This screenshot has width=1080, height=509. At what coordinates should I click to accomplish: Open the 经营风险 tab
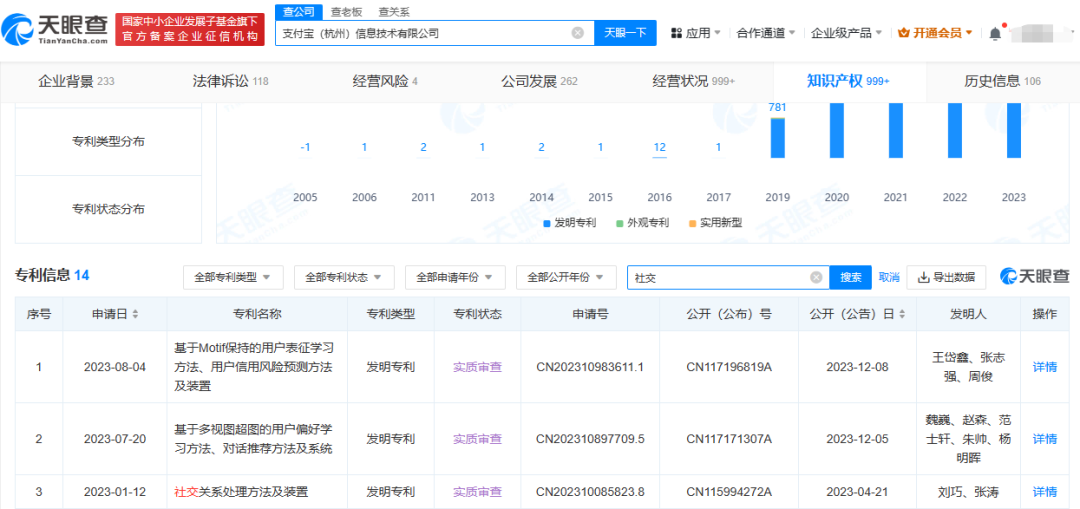[x=385, y=81]
